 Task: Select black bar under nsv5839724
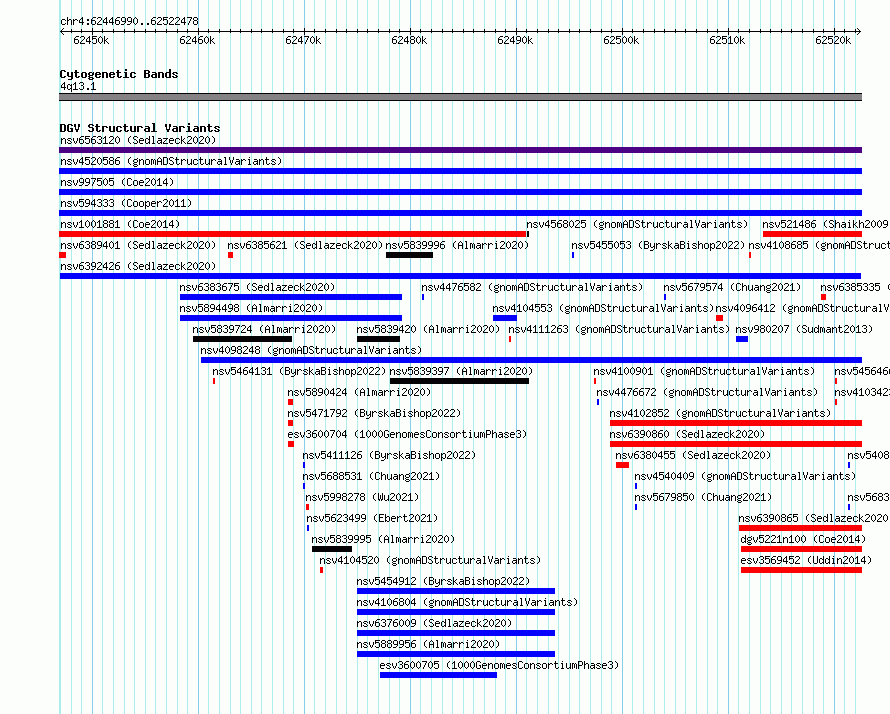pos(242,339)
